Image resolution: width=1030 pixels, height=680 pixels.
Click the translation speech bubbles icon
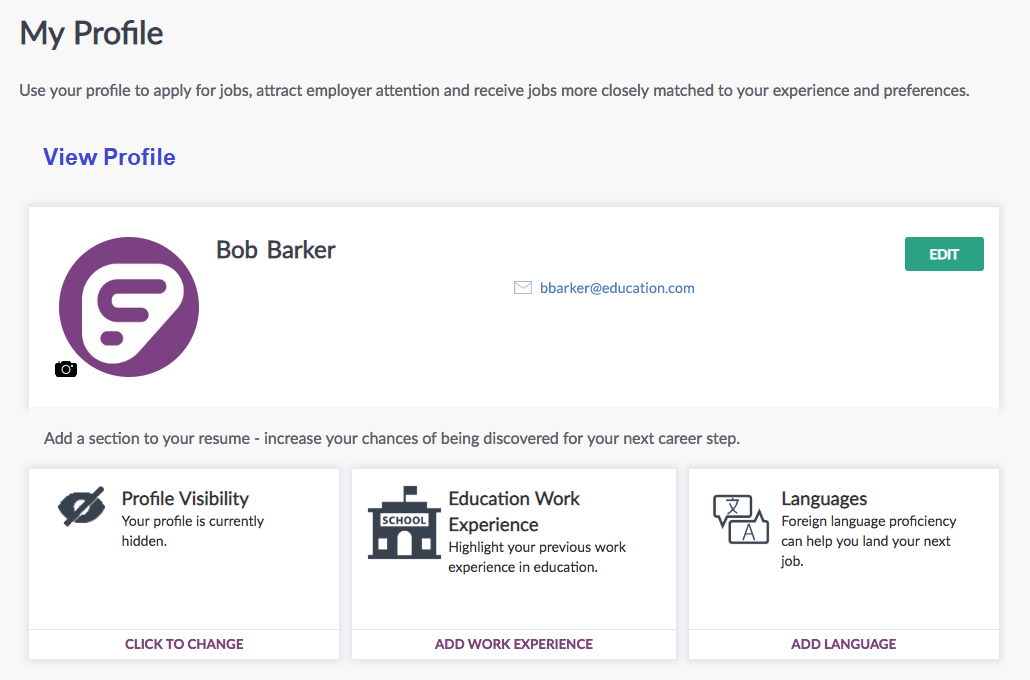(x=740, y=519)
